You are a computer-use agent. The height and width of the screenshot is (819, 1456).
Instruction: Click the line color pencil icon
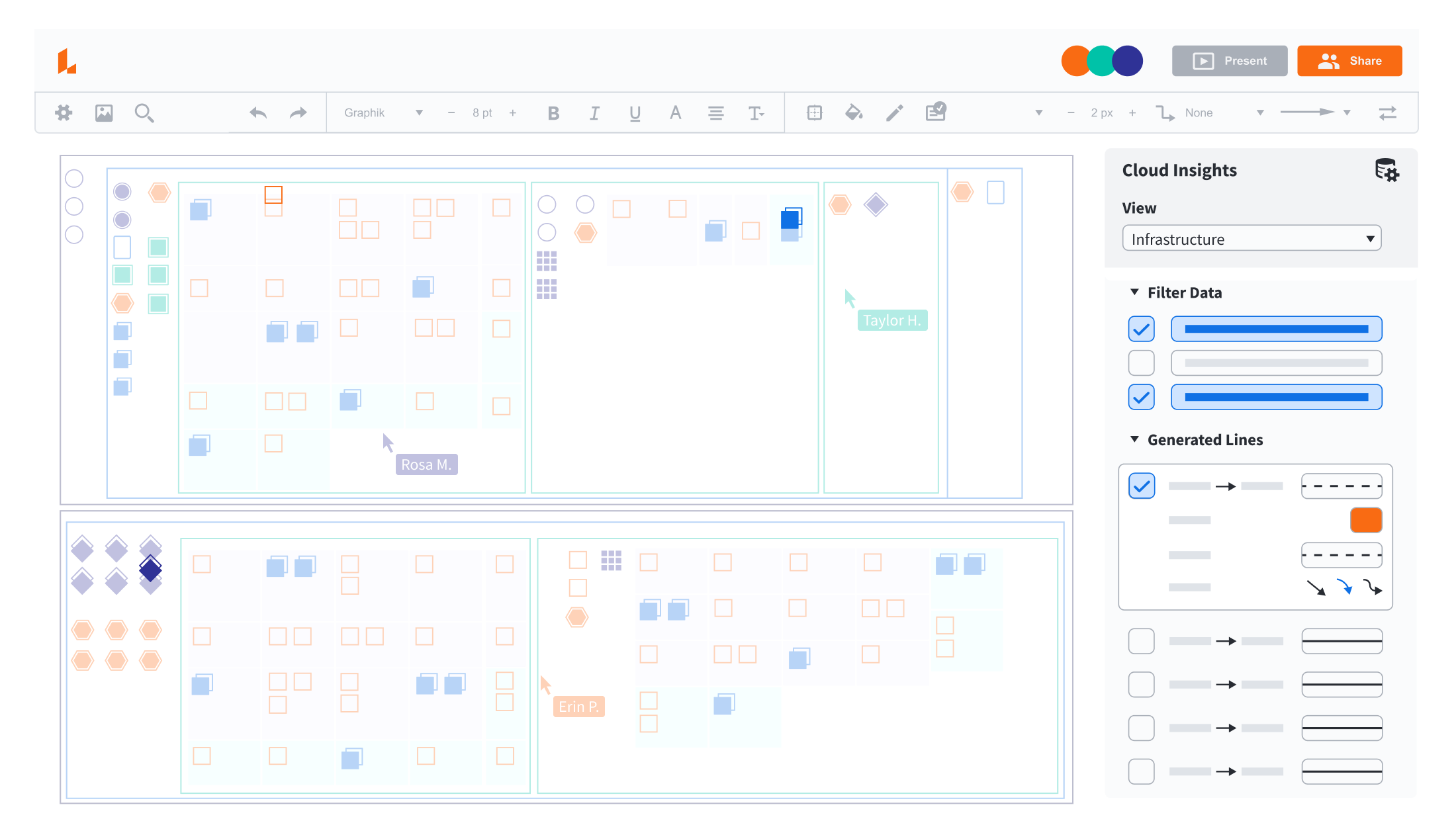[x=894, y=113]
